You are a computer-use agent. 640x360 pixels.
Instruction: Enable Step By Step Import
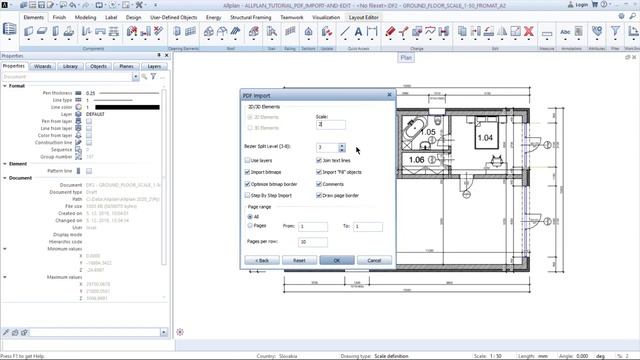247,196
